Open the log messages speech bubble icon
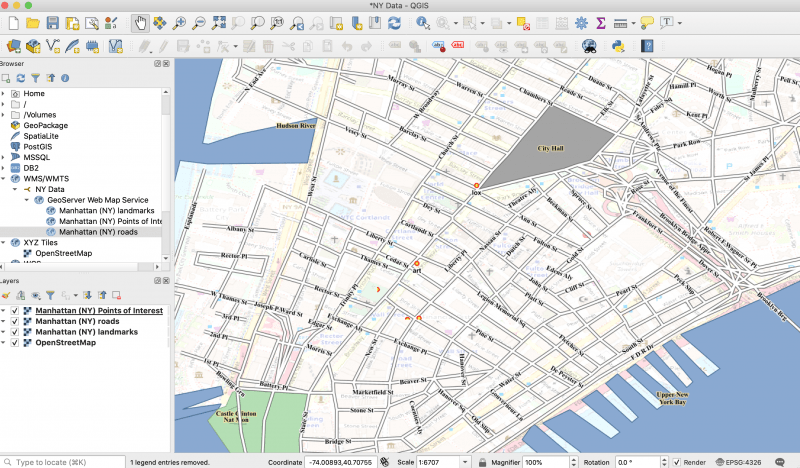The image size is (800, 468). (x=780, y=462)
